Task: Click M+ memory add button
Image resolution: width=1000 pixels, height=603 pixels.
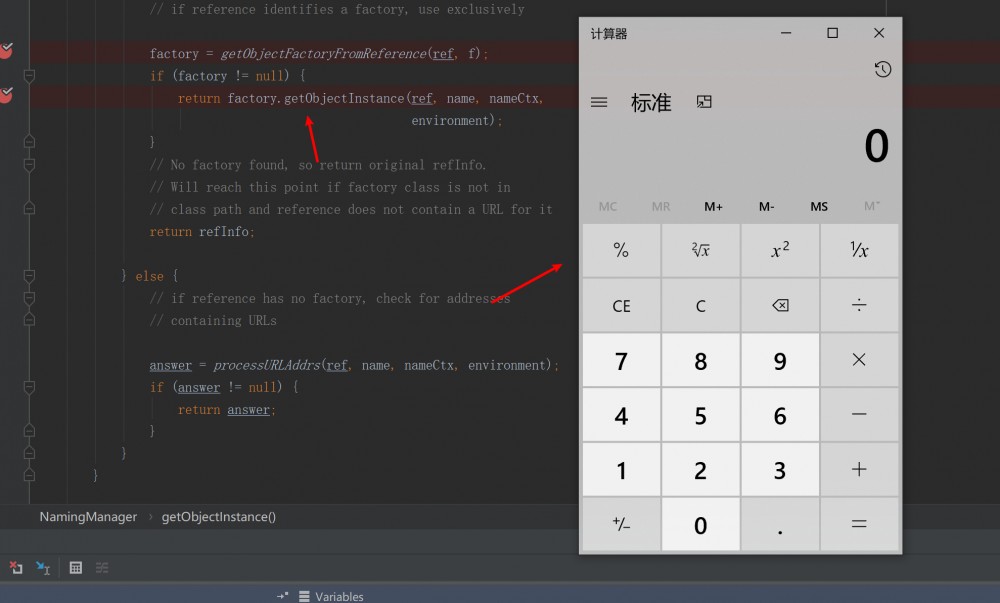Action: [x=714, y=207]
